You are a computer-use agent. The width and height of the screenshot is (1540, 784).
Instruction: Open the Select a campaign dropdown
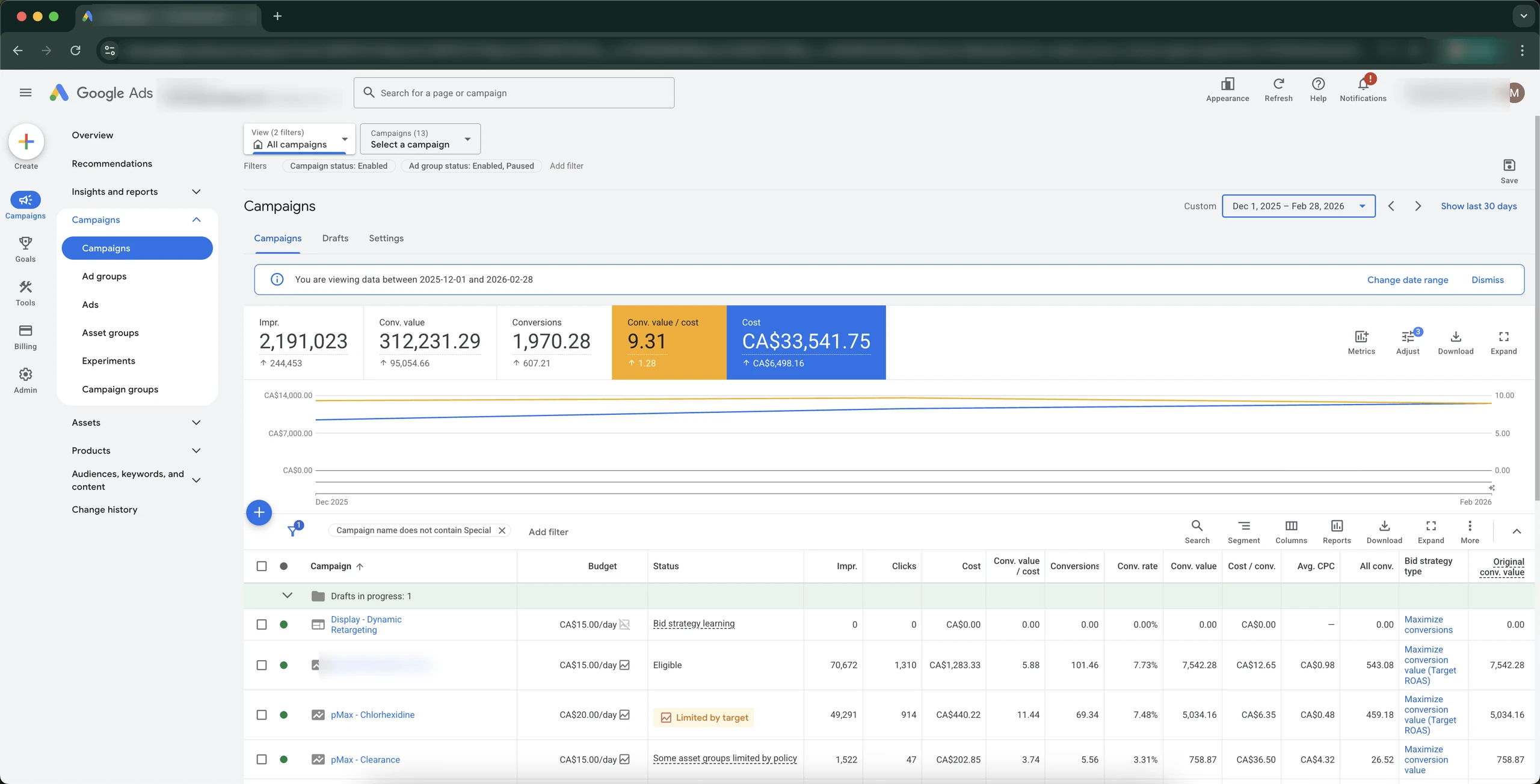pos(420,139)
